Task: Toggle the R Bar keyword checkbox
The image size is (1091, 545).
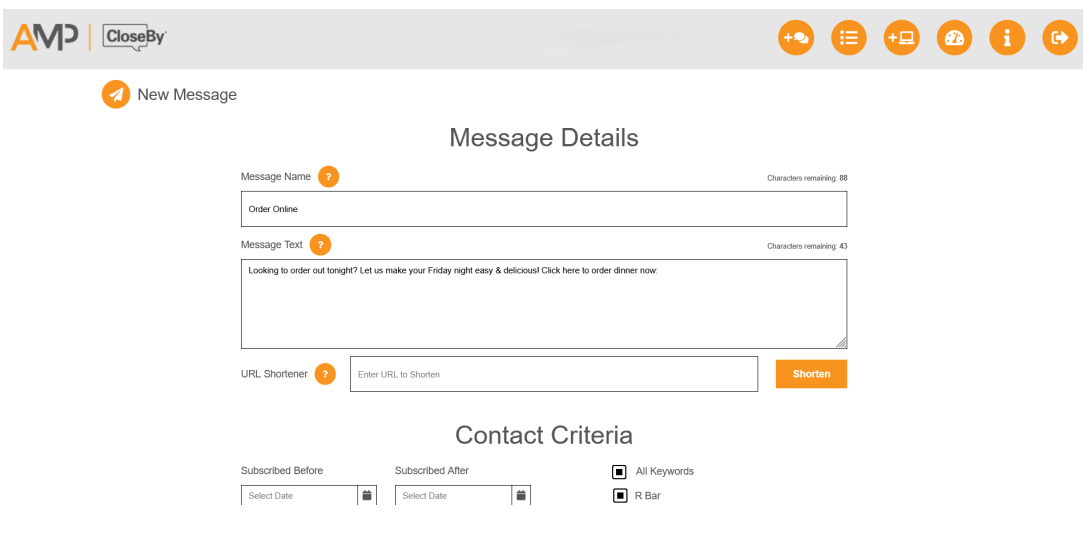Action: [x=619, y=495]
